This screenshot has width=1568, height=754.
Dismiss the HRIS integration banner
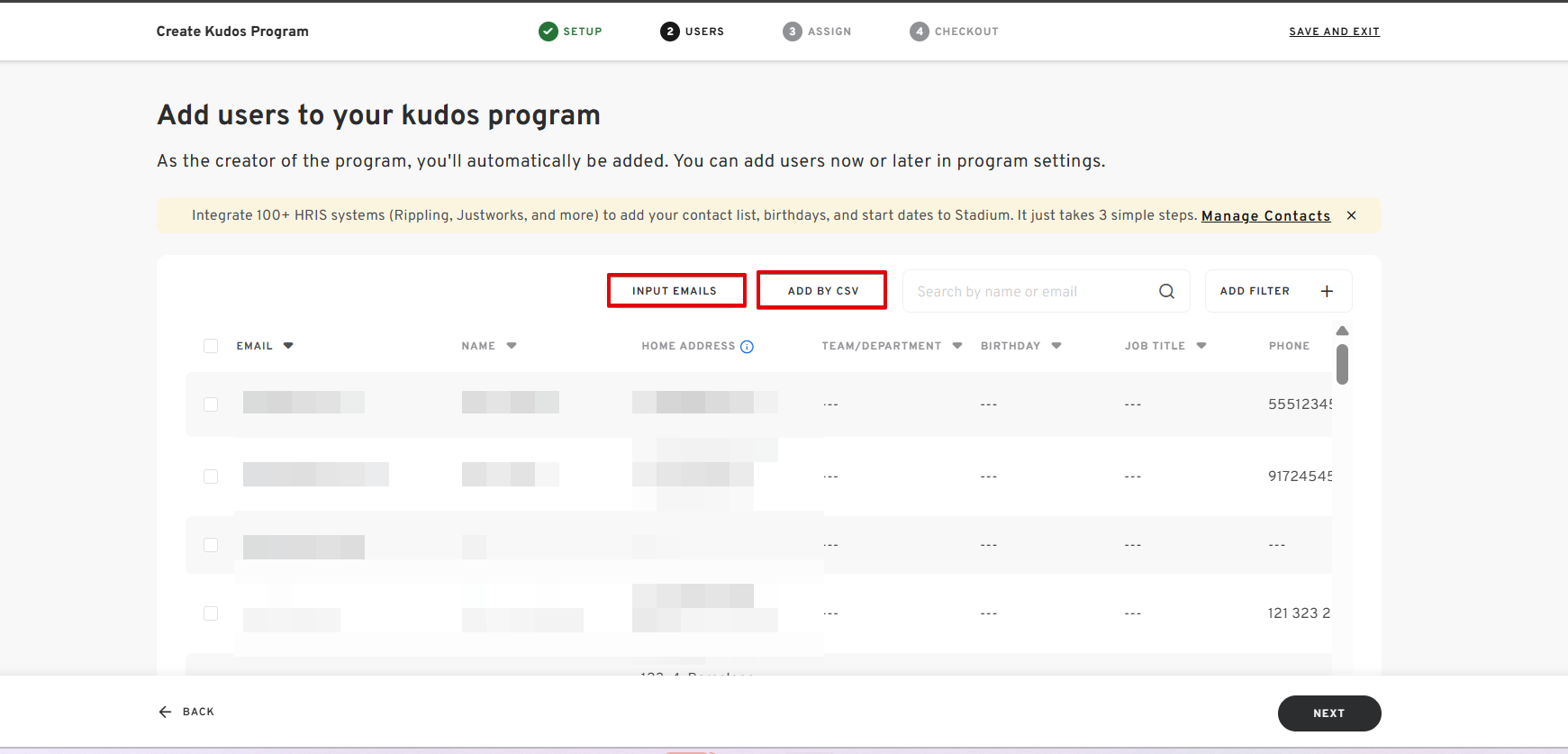click(1351, 215)
